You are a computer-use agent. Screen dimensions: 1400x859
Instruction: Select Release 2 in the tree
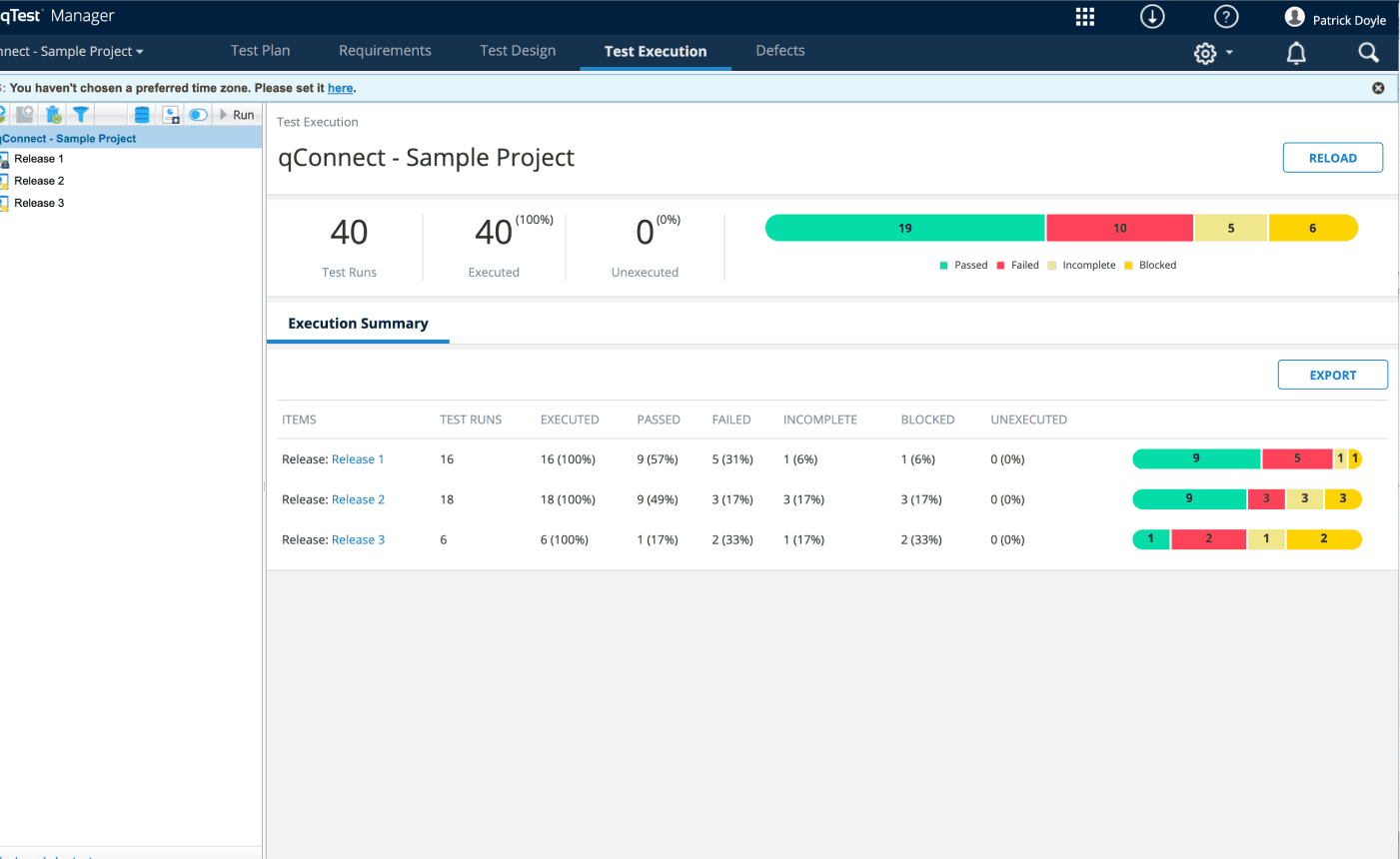(39, 181)
